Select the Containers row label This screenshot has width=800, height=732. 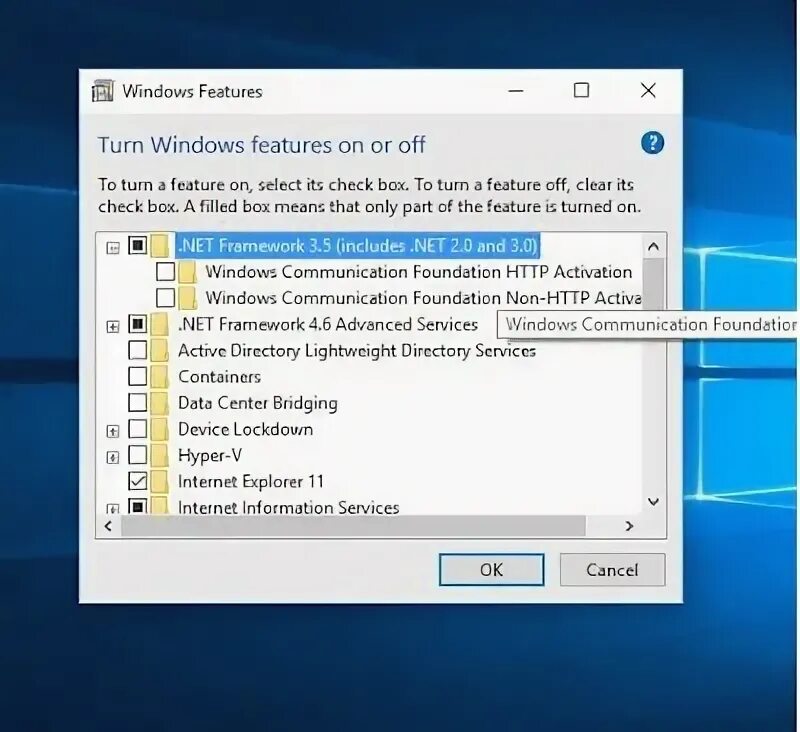219,376
